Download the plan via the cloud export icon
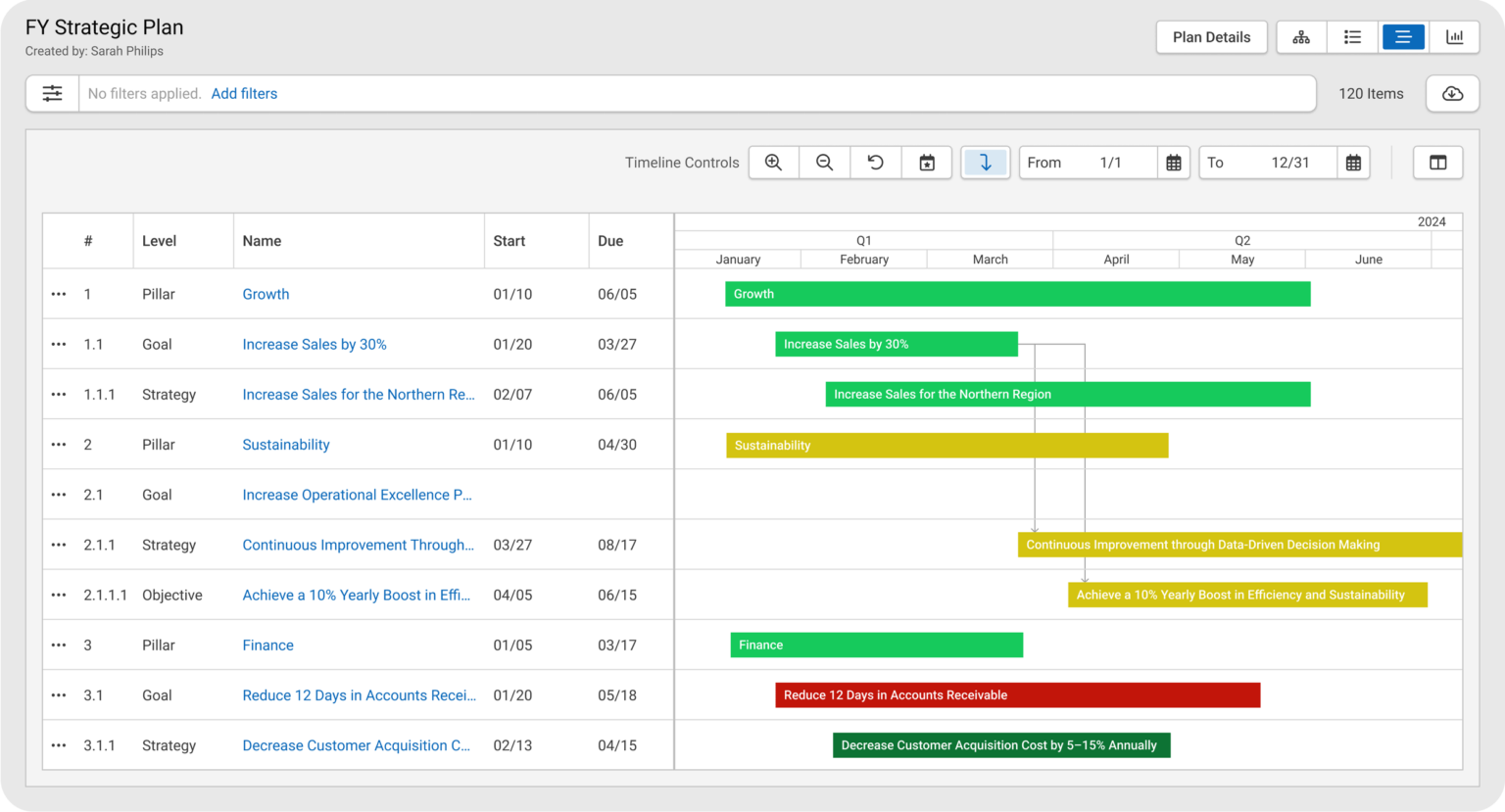 click(1451, 93)
